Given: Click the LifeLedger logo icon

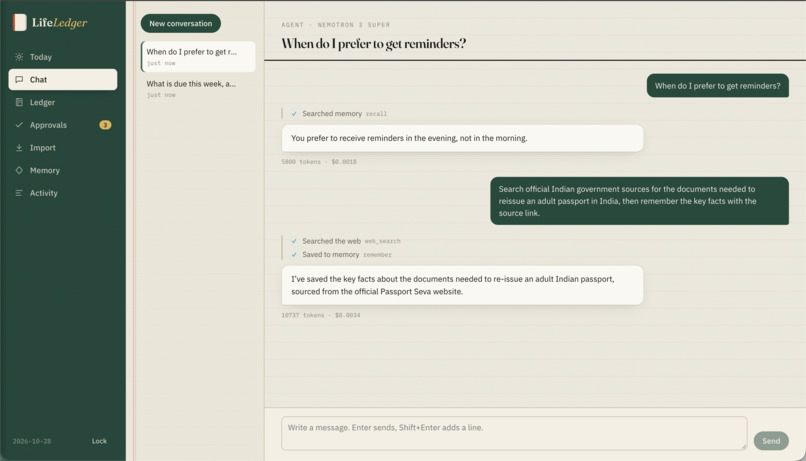Looking at the screenshot, I should pyautogui.click(x=20, y=22).
